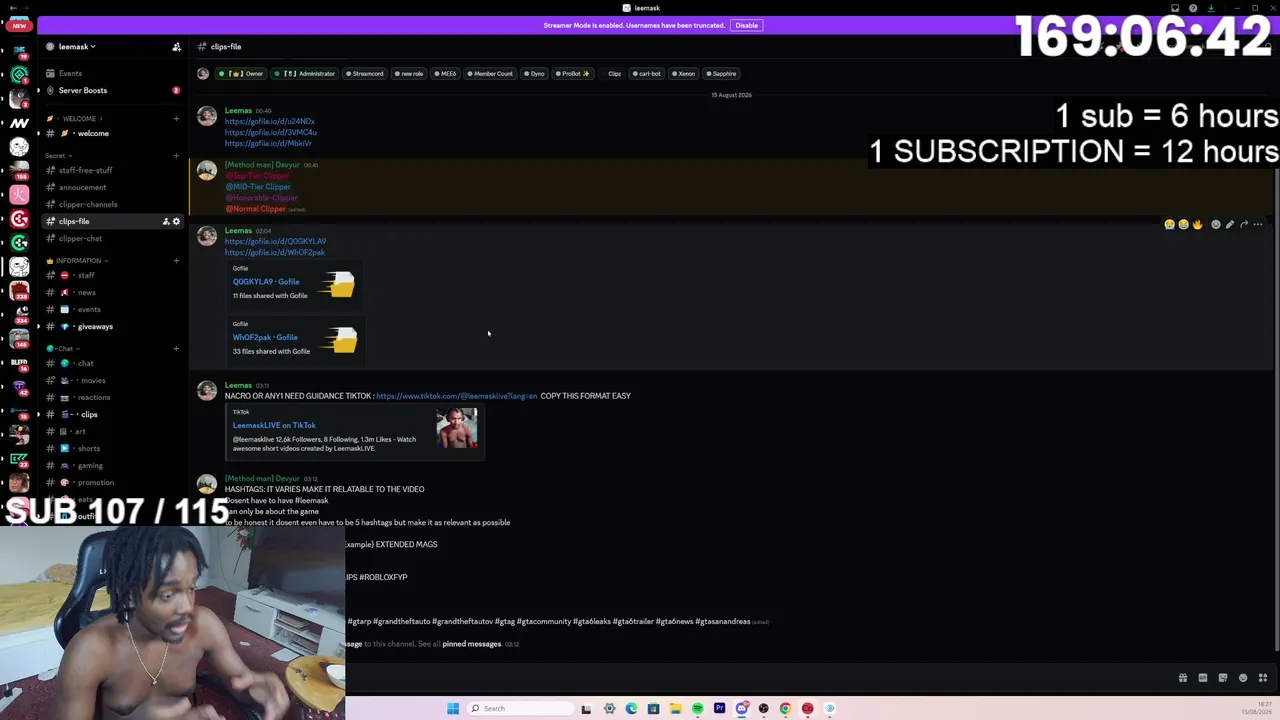Viewport: 1280px width, 720px height.
Task: Open the tiktok.com leemasklive link
Action: [x=456, y=396]
